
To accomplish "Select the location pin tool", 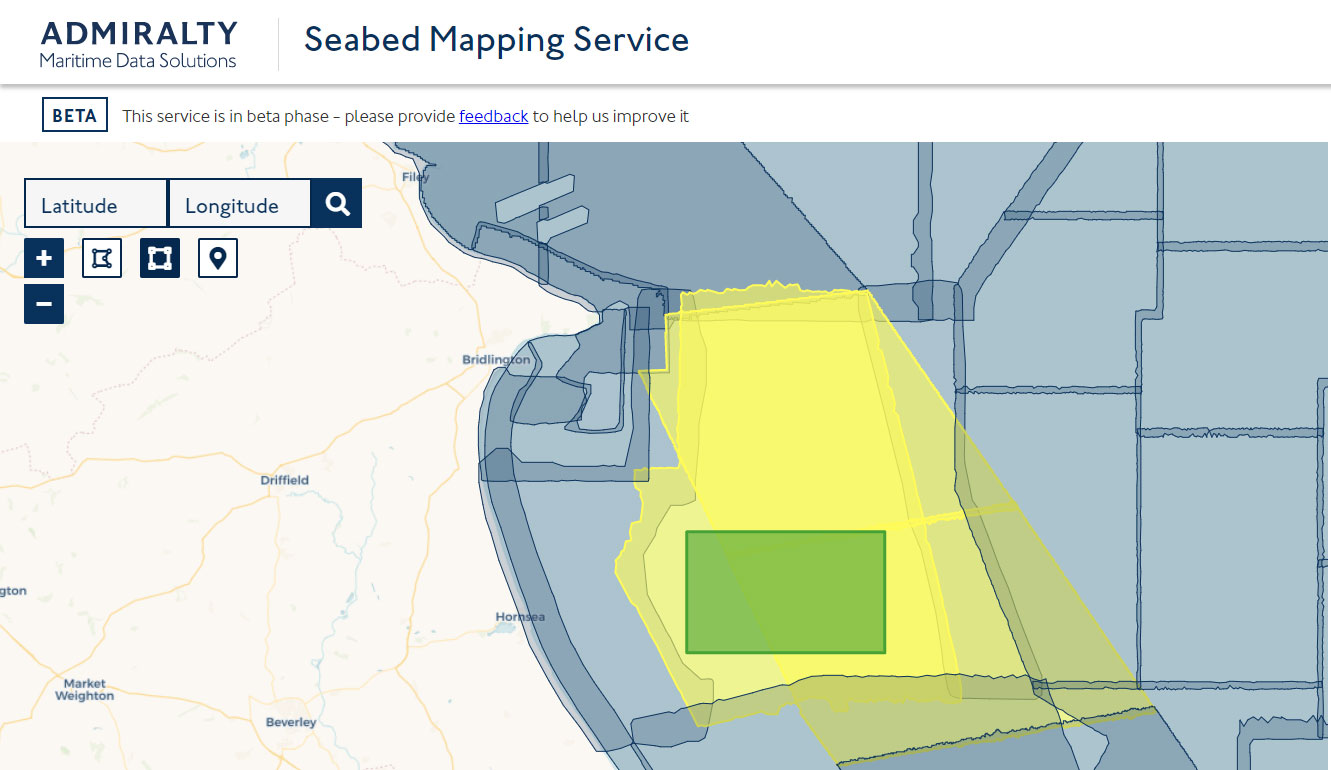I will (217, 257).
